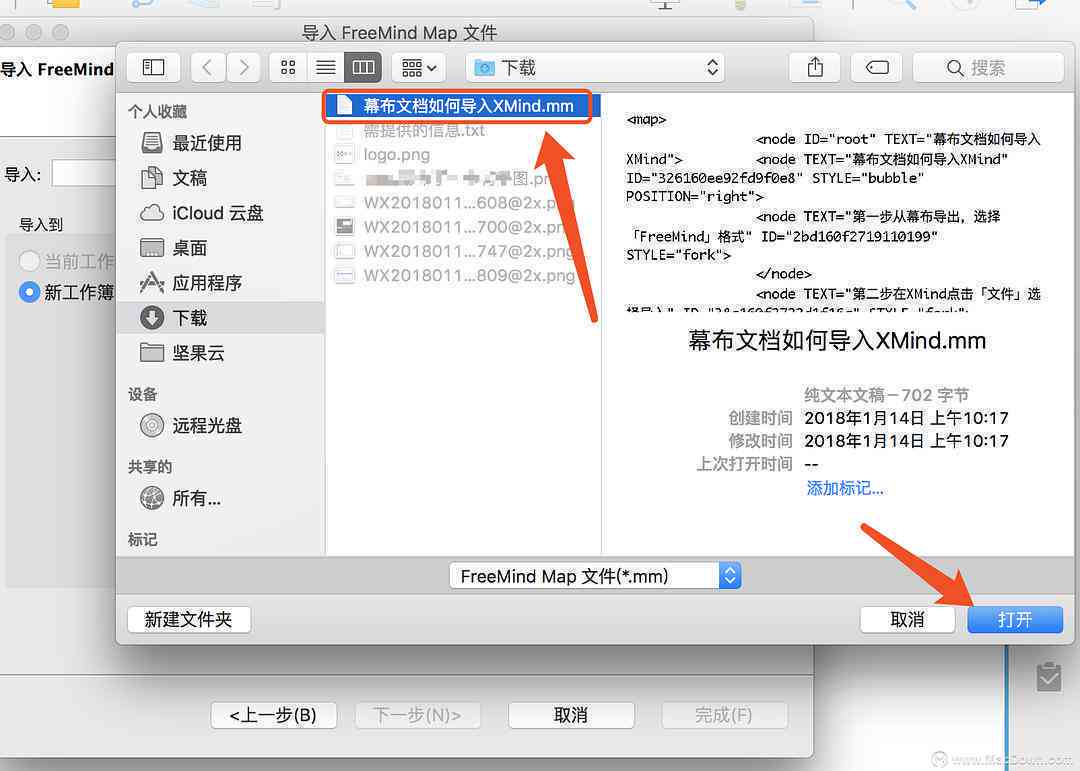Switch to icon grid view
The height and width of the screenshot is (771, 1080).
coord(288,68)
